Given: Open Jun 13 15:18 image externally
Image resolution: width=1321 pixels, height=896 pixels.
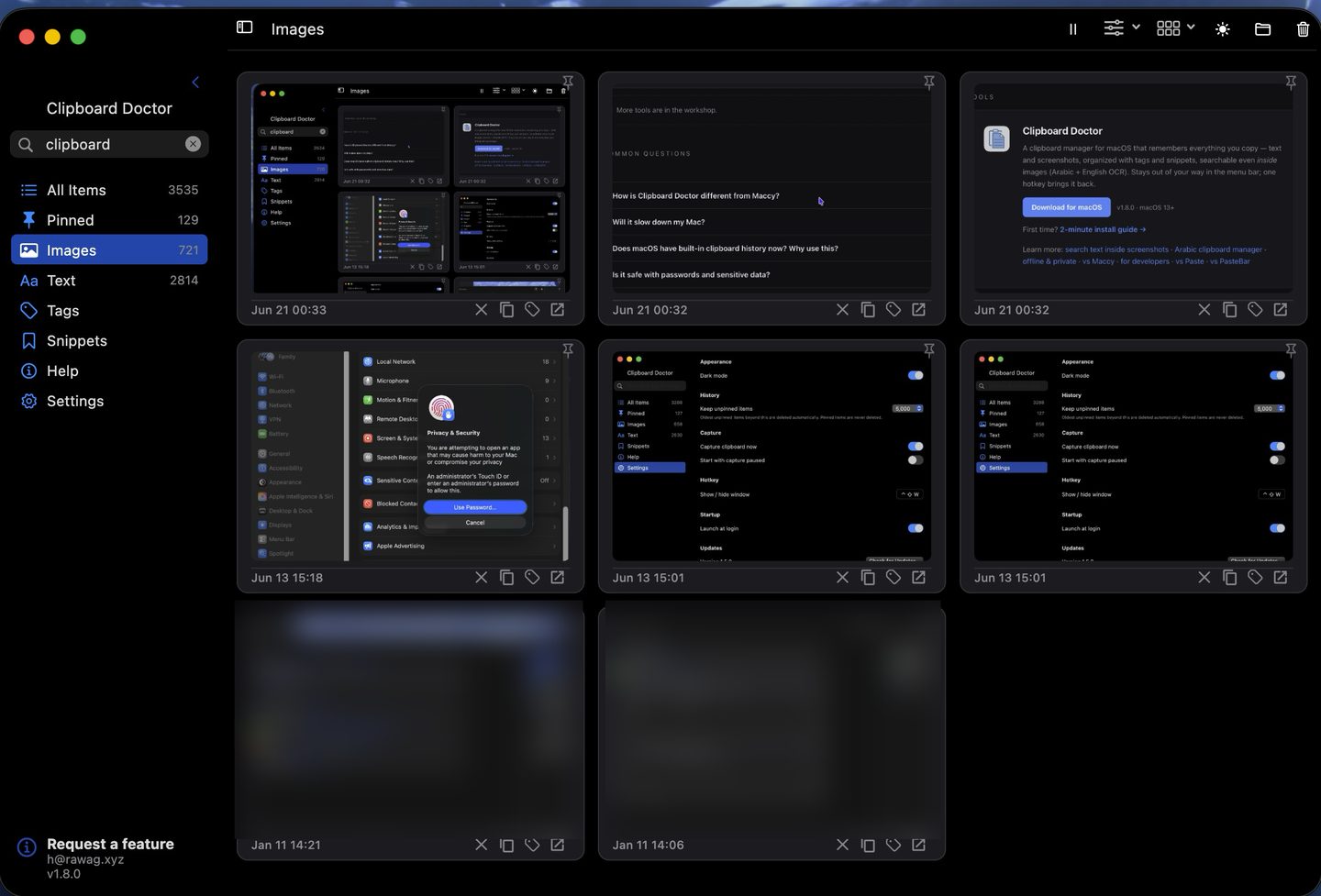Looking at the screenshot, I should coord(558,578).
